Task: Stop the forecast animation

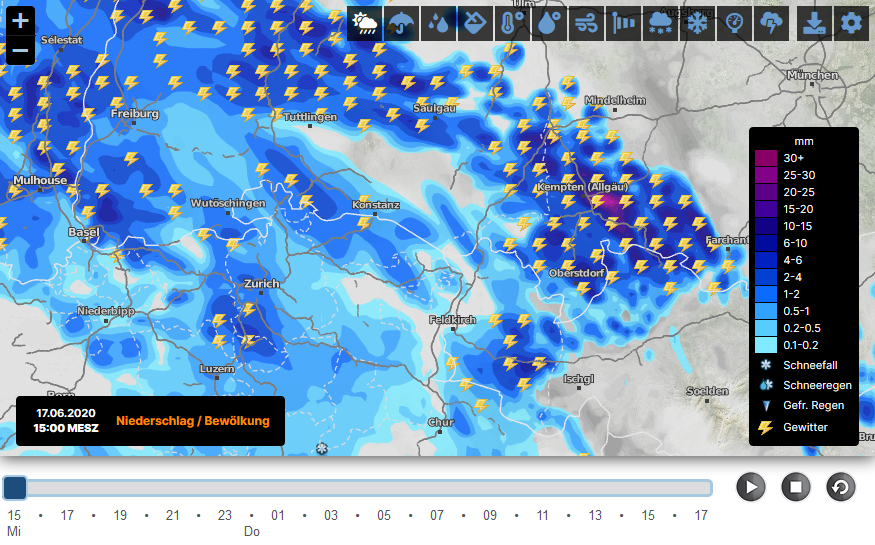Action: coord(796,487)
